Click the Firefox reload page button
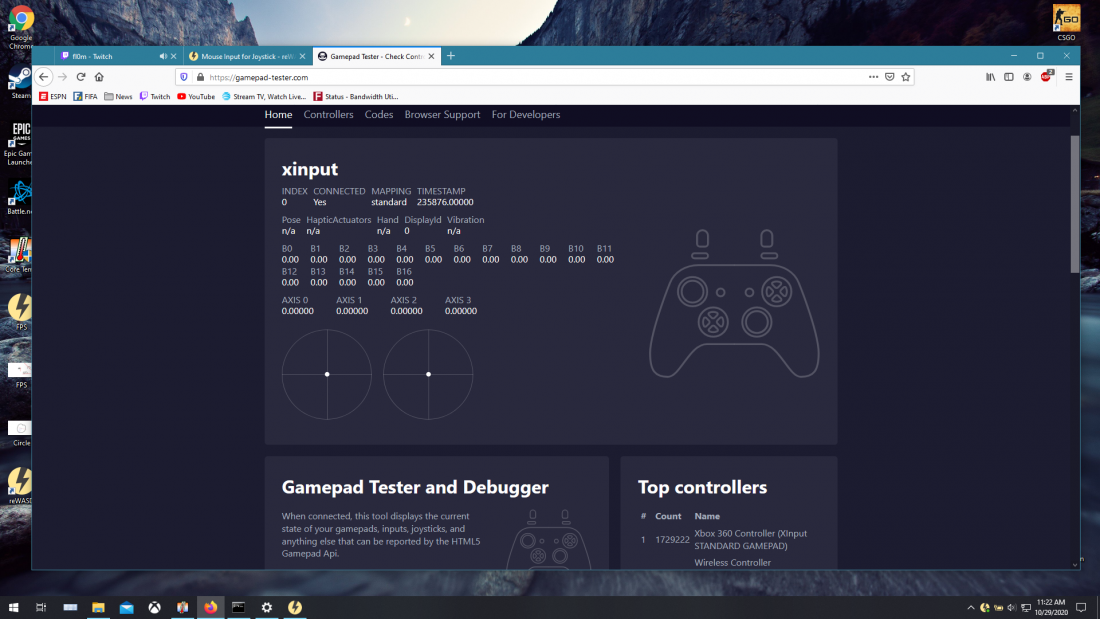This screenshot has height=619, width=1100. coord(81,77)
